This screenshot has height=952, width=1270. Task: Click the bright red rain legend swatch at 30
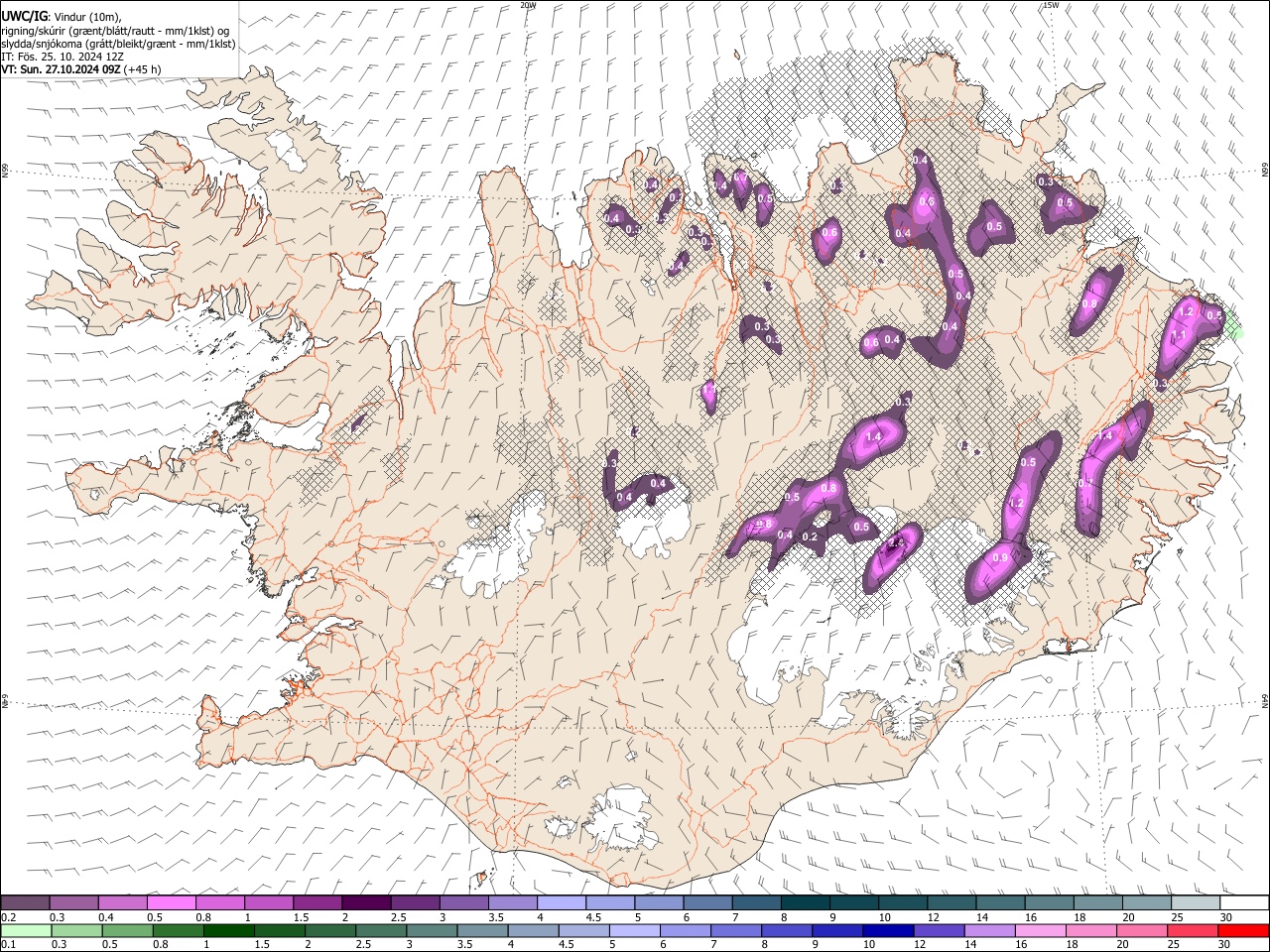[x=1242, y=930]
